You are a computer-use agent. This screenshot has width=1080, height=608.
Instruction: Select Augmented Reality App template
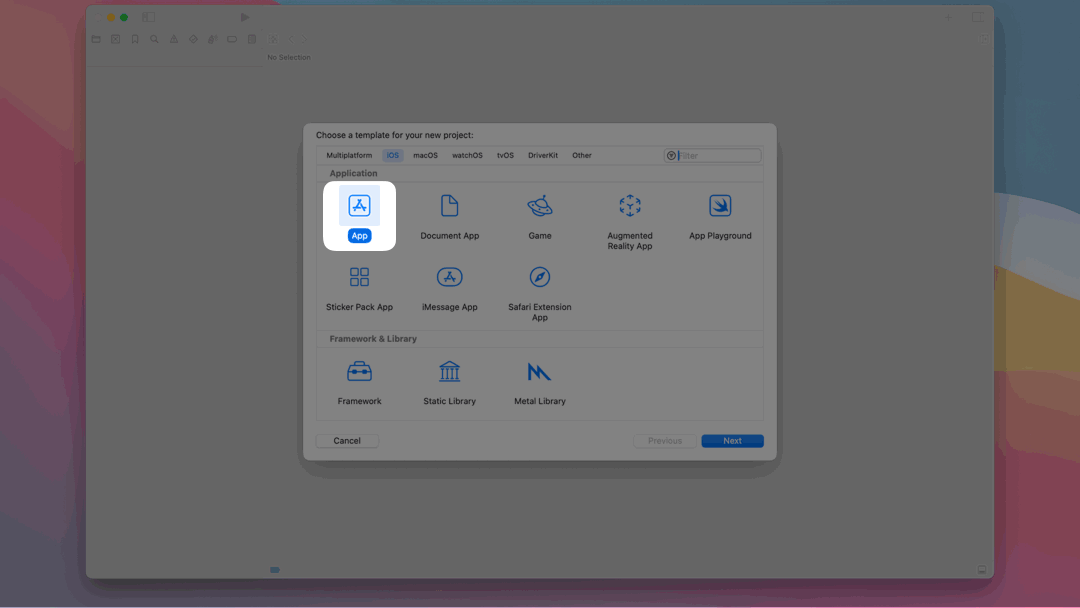[629, 206]
